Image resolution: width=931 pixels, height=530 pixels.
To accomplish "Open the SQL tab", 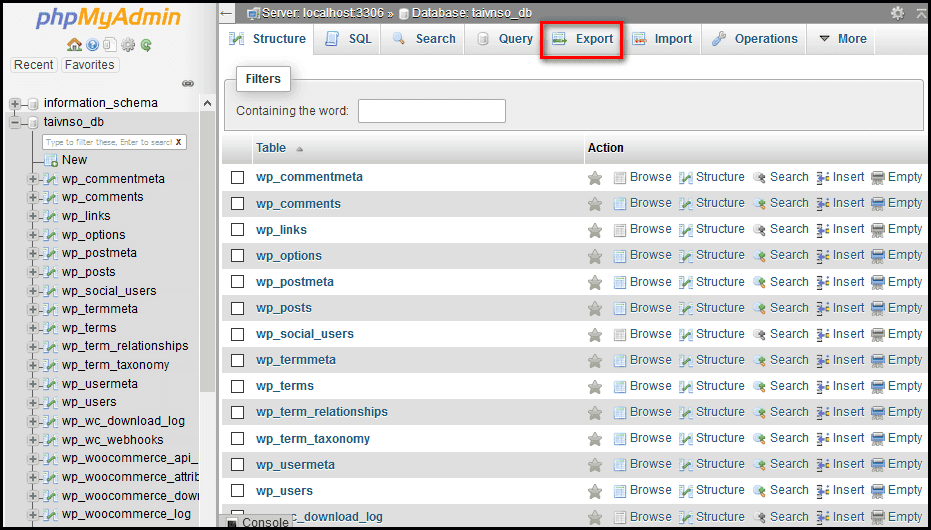I will pos(348,39).
